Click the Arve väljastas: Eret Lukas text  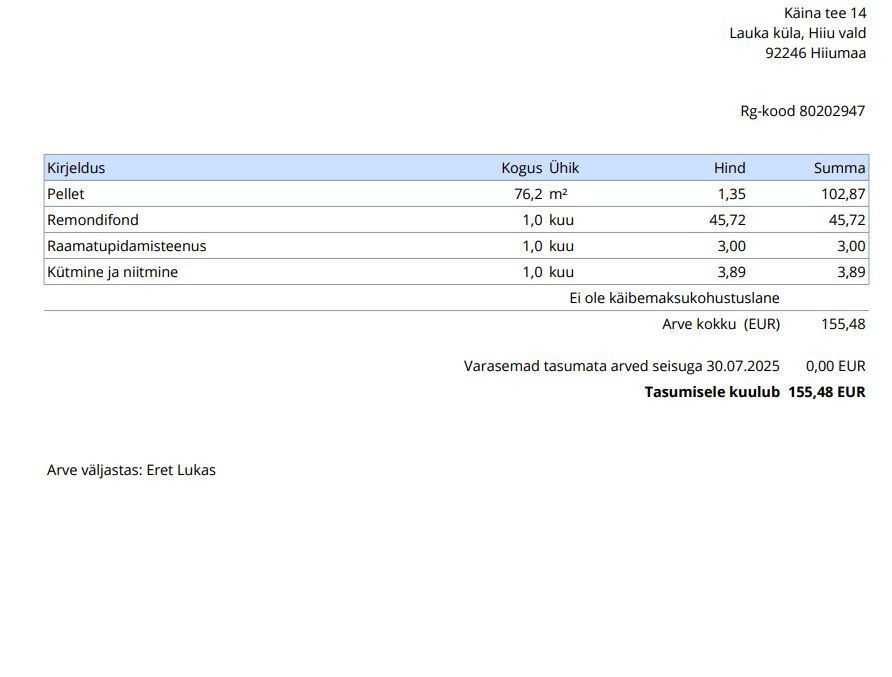coord(131,470)
